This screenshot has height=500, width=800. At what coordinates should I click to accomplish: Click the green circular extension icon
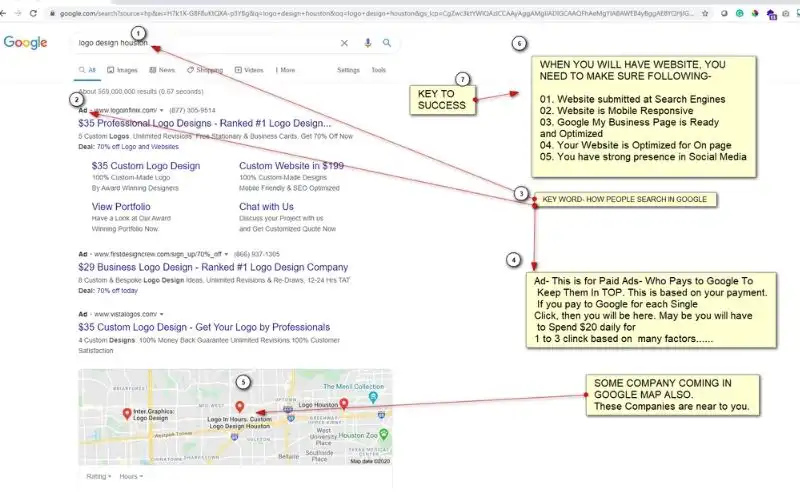point(739,14)
